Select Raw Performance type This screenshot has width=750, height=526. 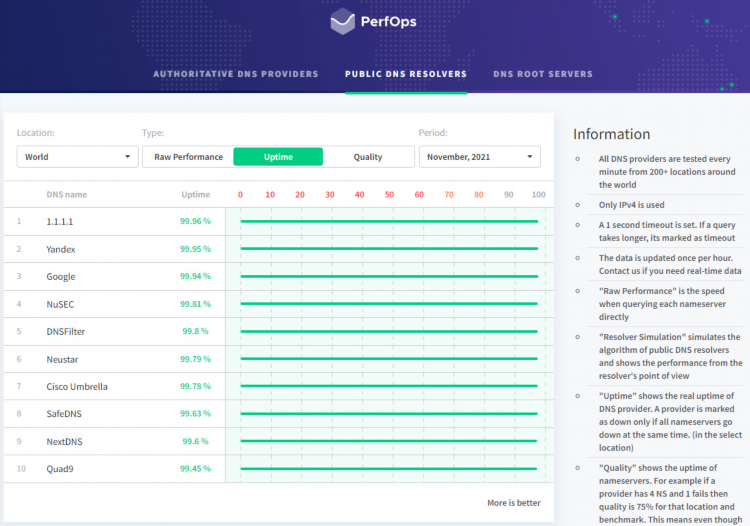[x=188, y=157]
